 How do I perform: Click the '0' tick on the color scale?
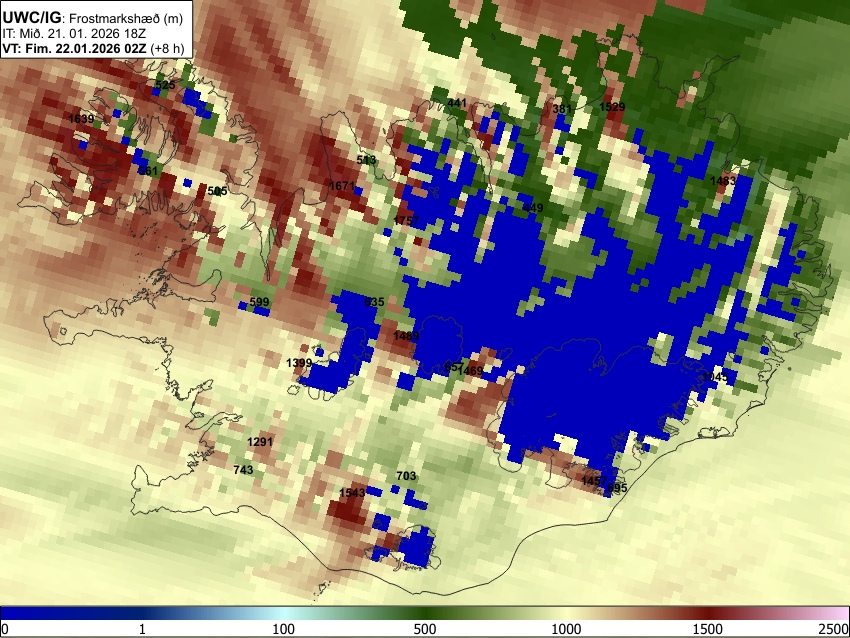pyautogui.click(x=5, y=629)
